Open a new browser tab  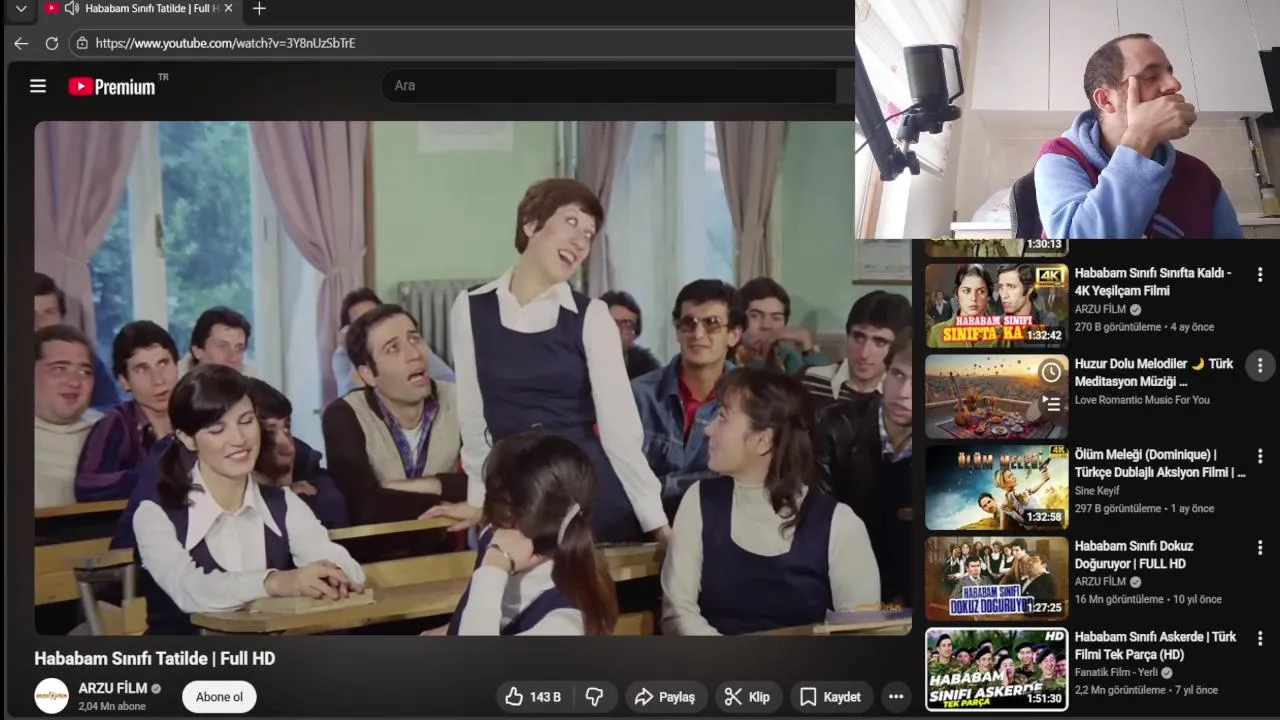[x=259, y=8]
